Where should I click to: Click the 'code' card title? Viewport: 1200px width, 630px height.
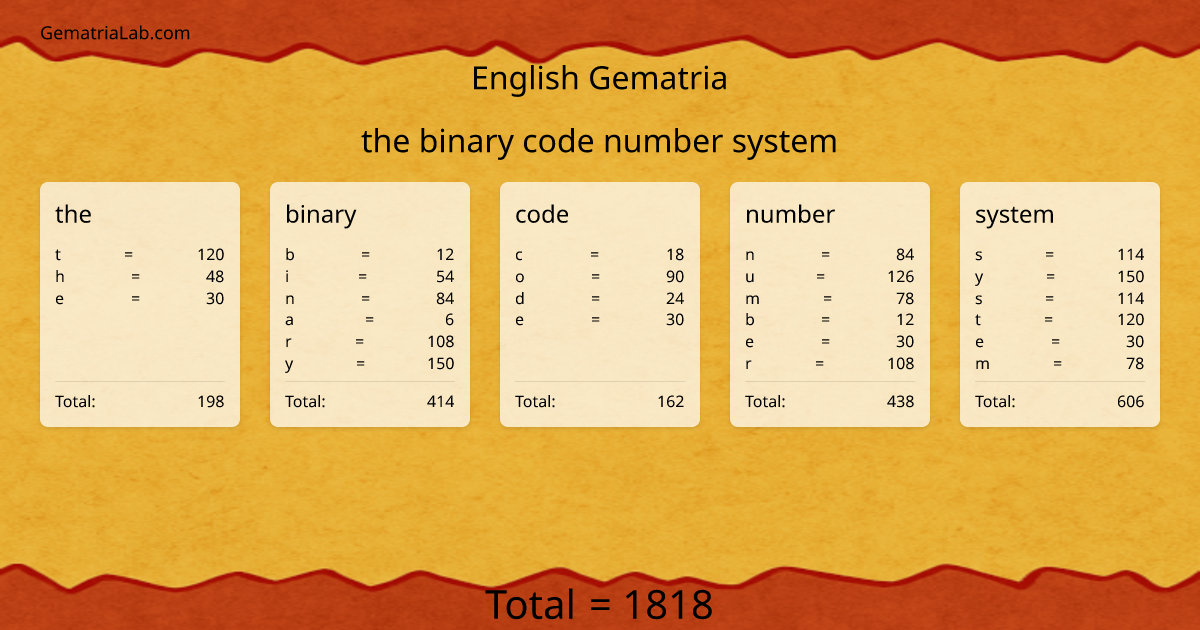542,214
